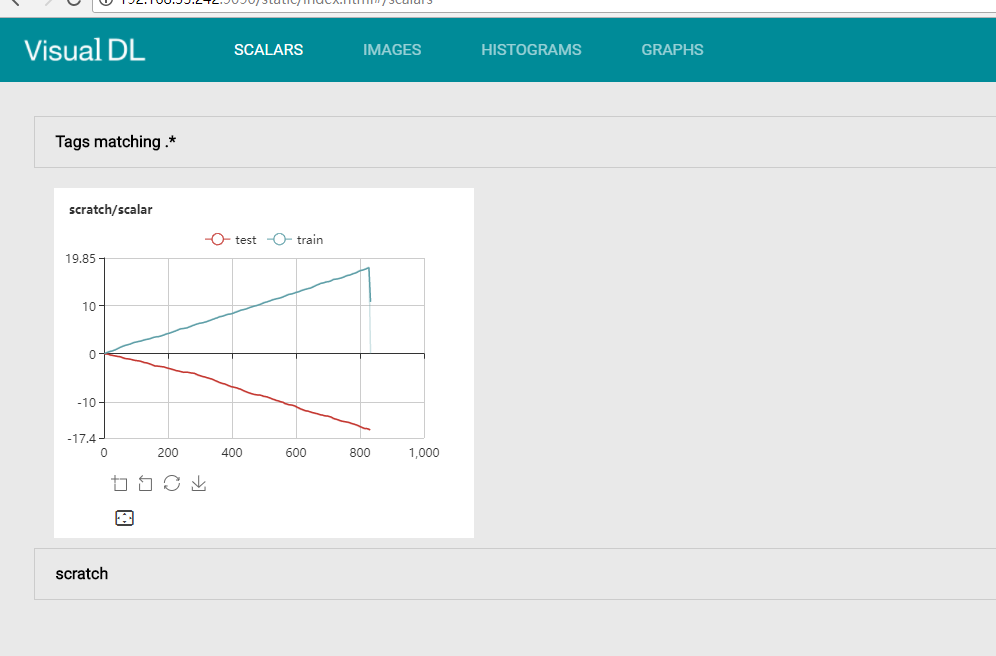
Task: Toggle the train series legend
Action: click(x=295, y=239)
